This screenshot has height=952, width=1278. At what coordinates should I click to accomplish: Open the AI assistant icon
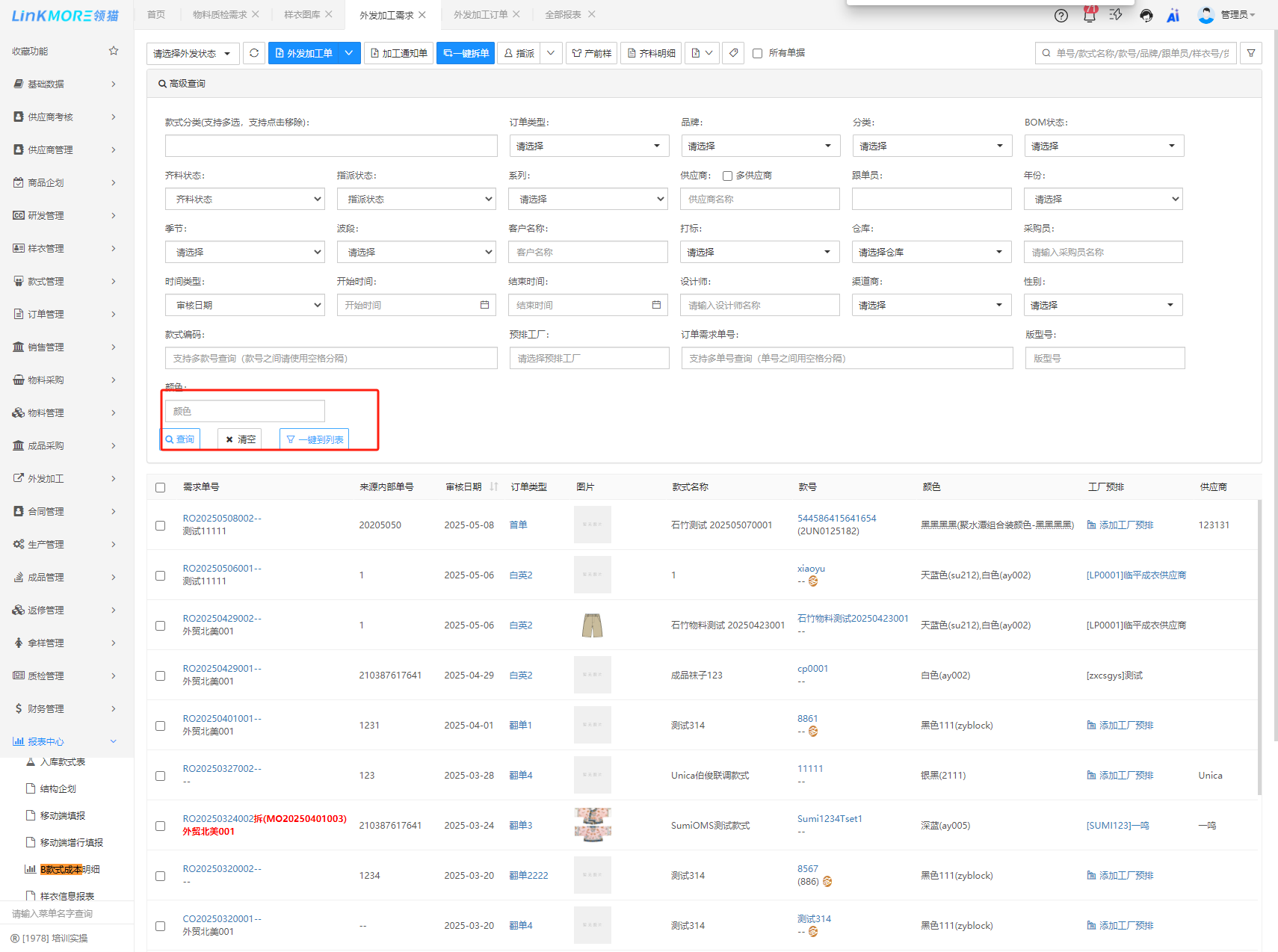pos(1173,16)
